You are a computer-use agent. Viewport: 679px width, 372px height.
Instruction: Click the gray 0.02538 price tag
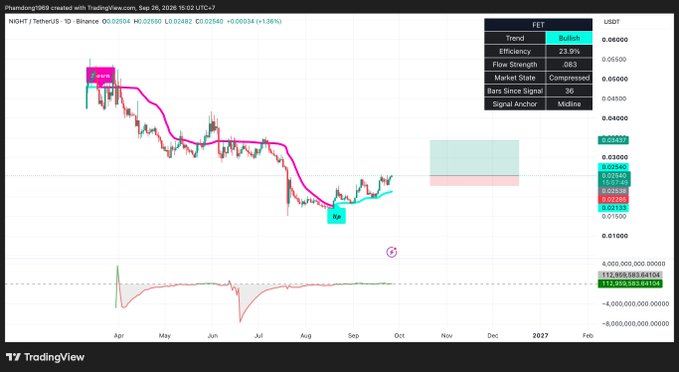pos(614,191)
